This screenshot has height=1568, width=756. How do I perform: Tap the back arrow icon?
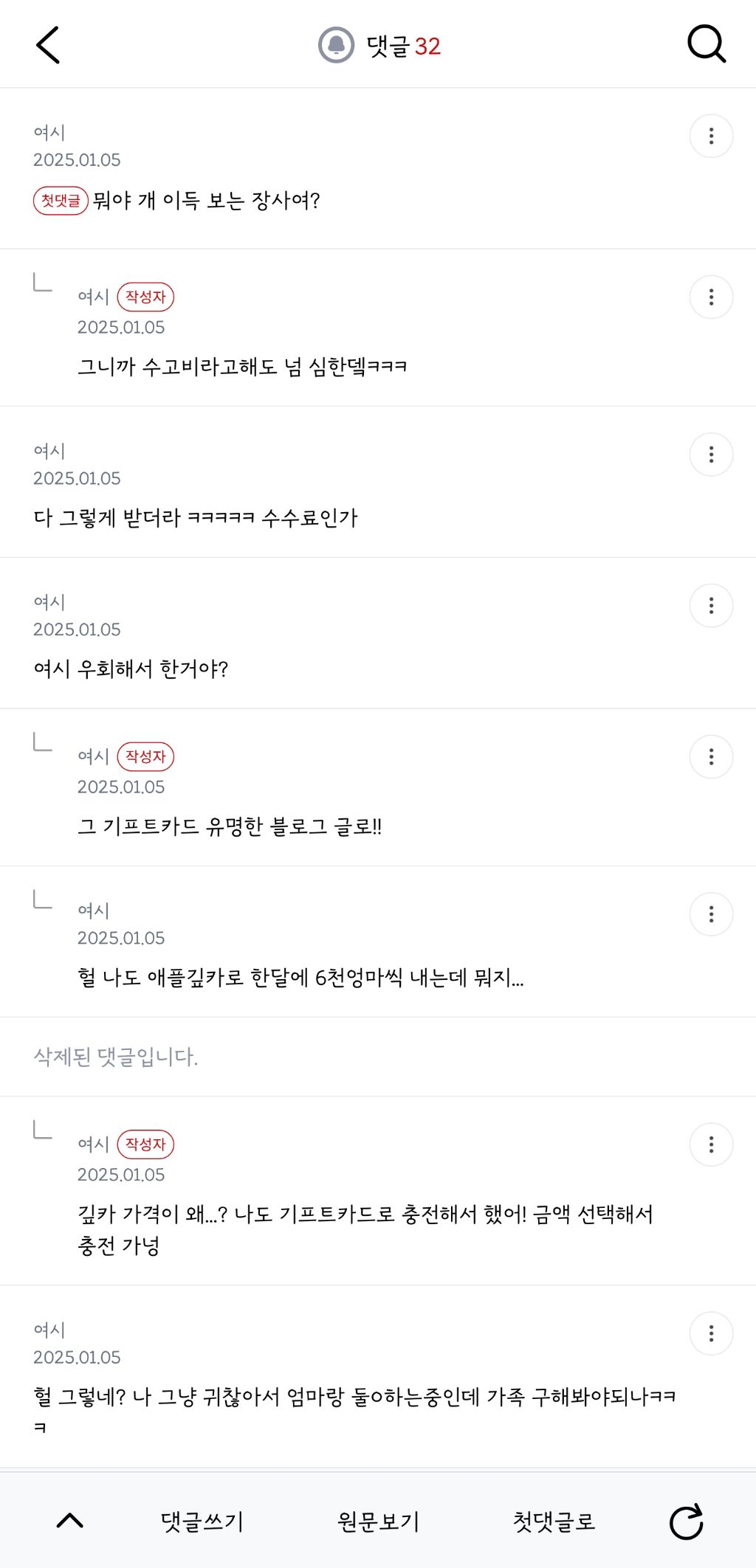pos(48,46)
